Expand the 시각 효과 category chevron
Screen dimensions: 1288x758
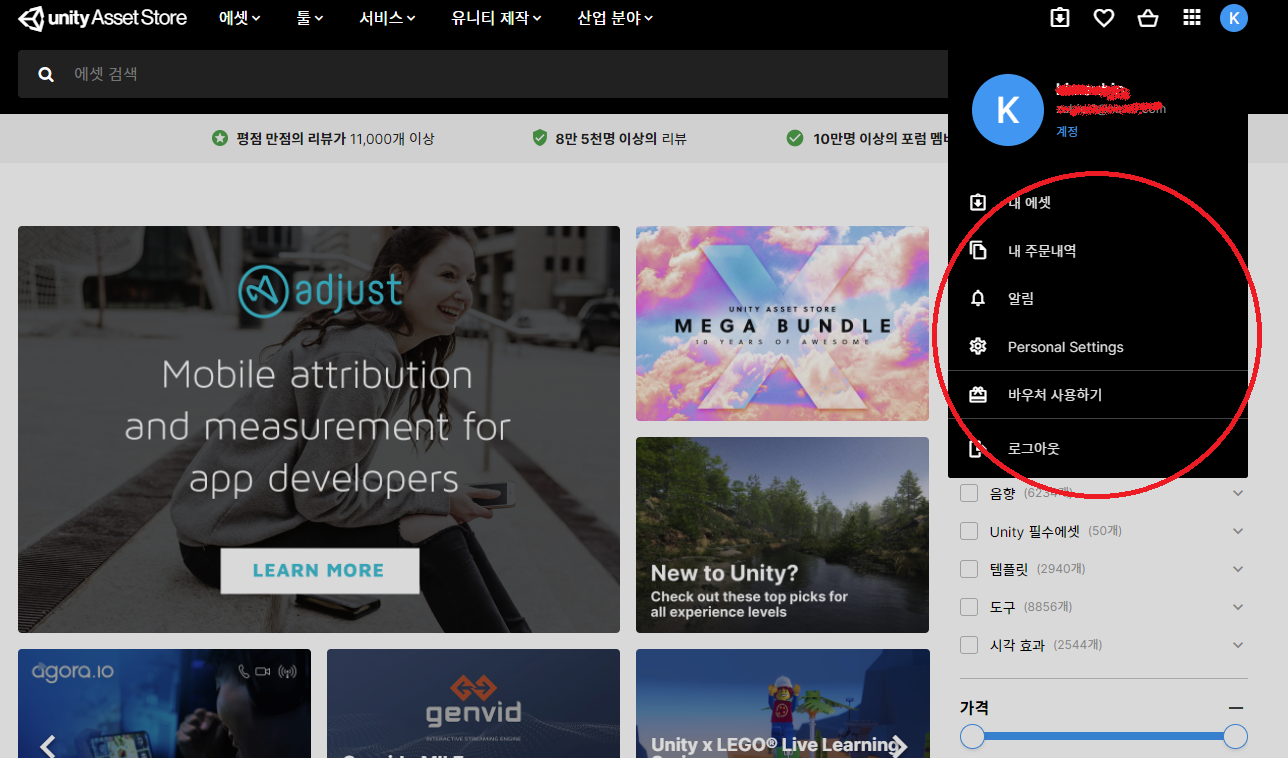1238,645
